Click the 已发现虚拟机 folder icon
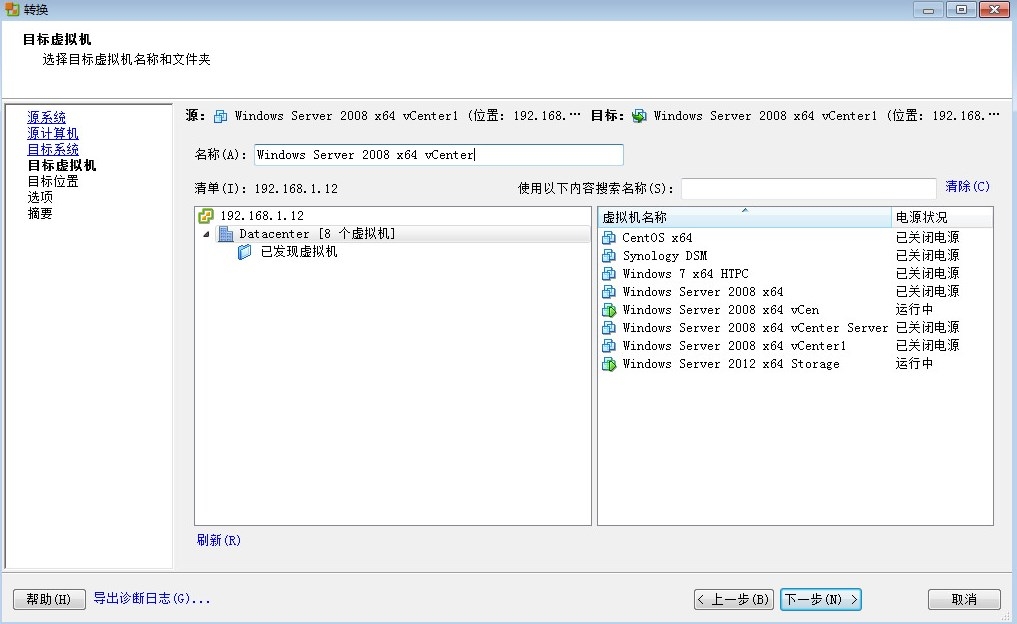The image size is (1017, 624). coord(245,252)
